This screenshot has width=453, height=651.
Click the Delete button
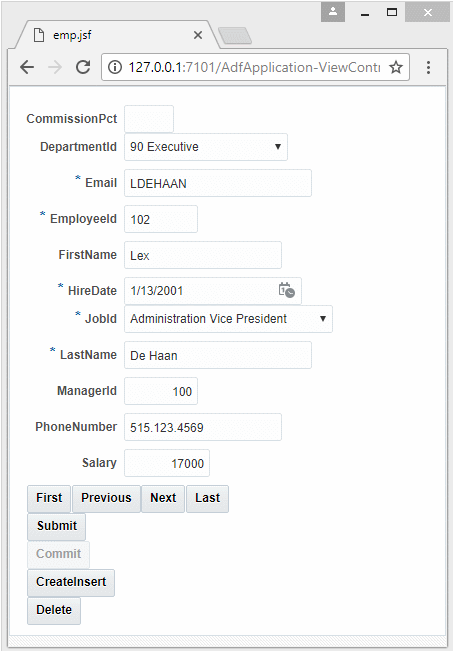pyautogui.click(x=54, y=610)
